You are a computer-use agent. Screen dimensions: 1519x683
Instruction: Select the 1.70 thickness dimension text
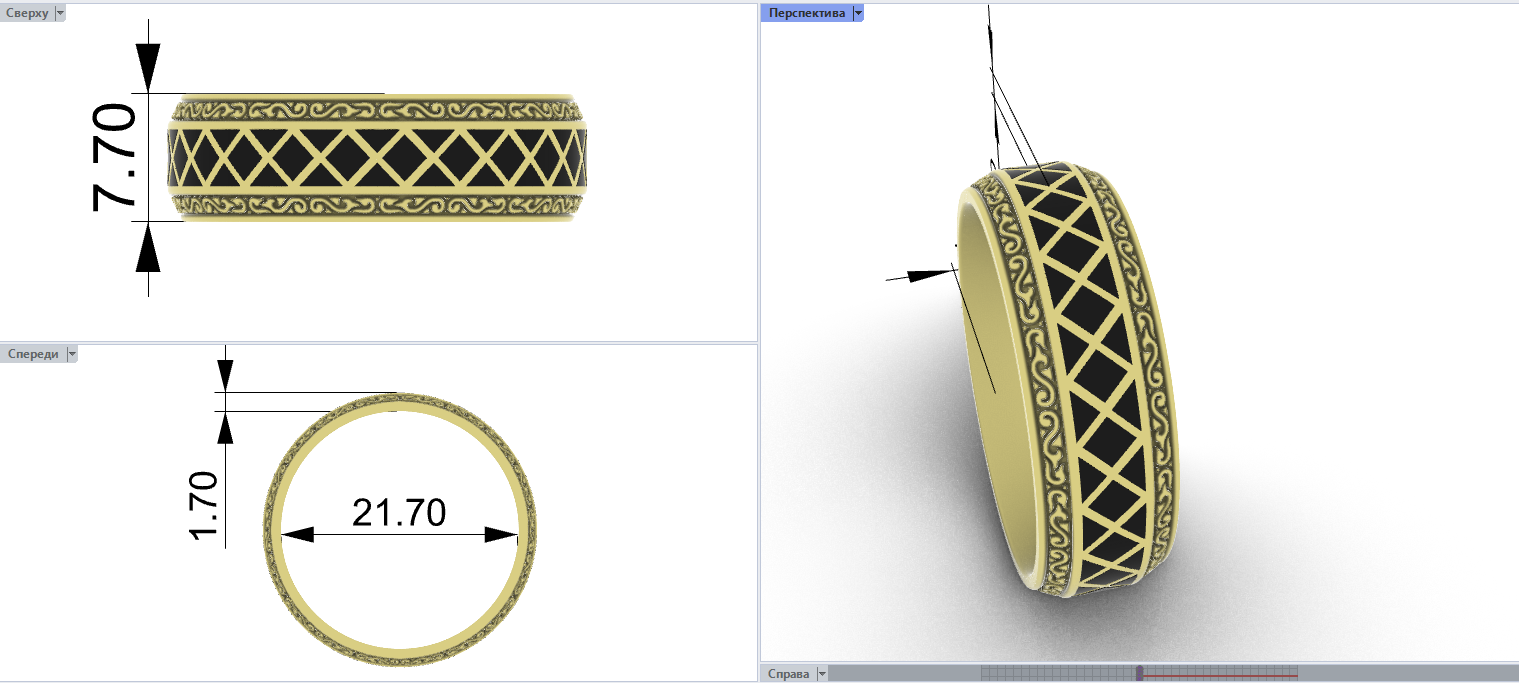(x=204, y=506)
